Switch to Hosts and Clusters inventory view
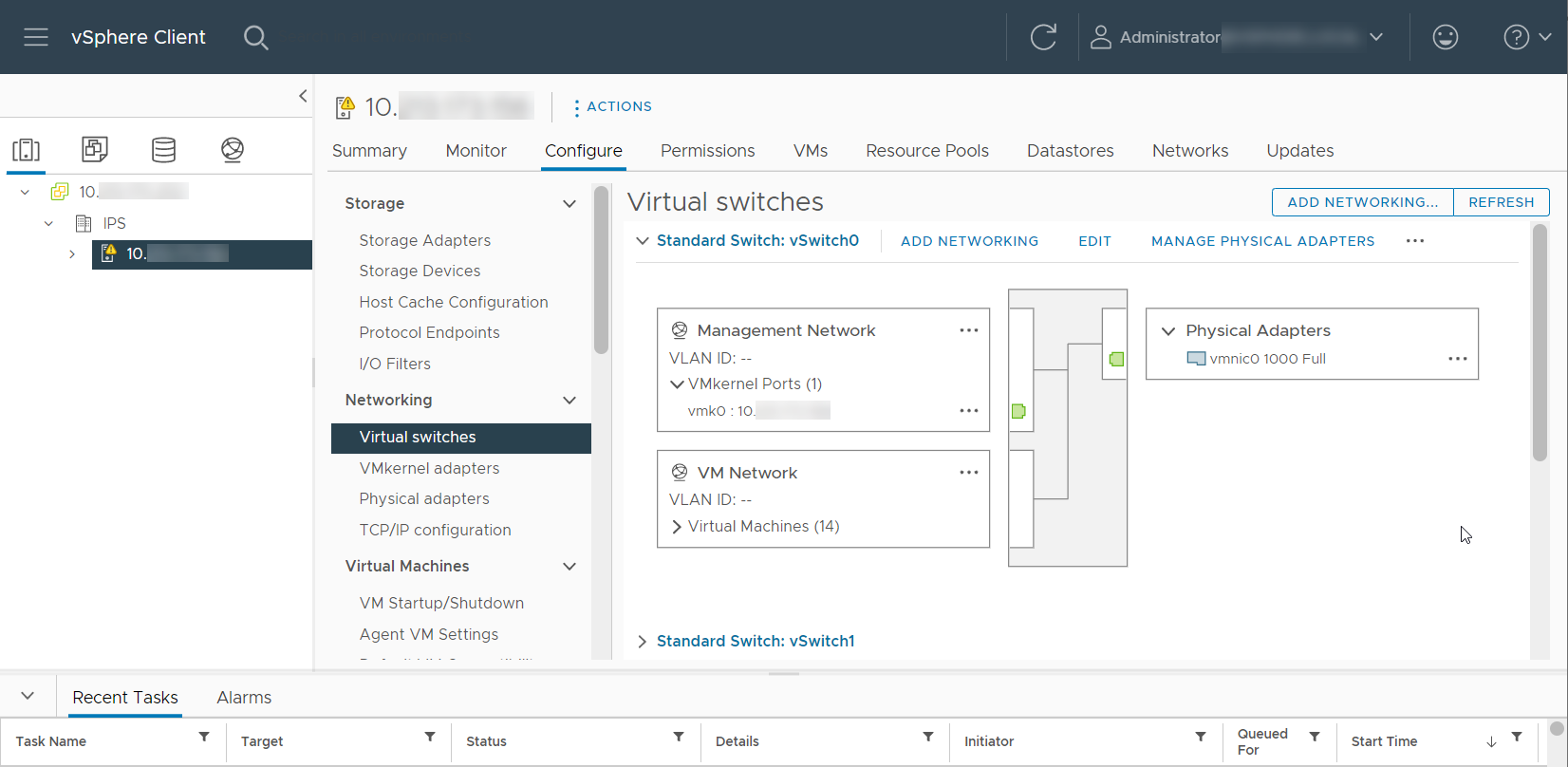Screen dimensions: 1568x767 pos(26,150)
